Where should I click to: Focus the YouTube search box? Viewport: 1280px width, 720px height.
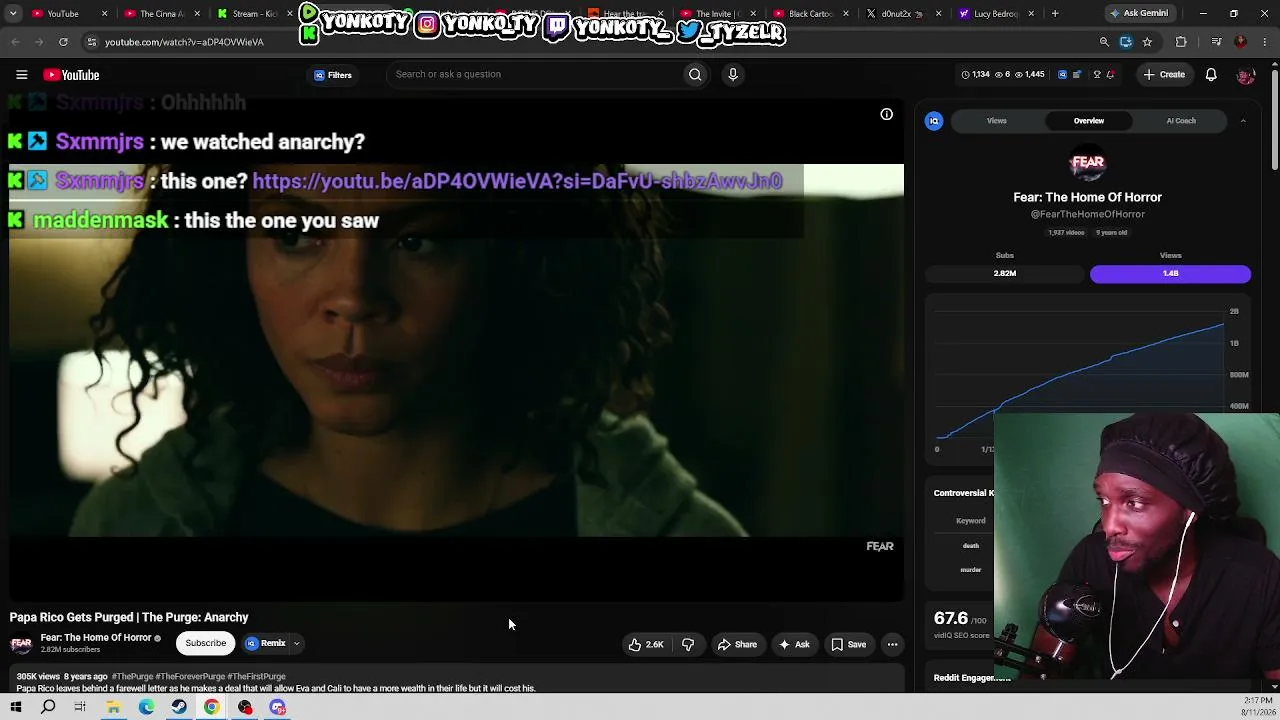[x=535, y=74]
